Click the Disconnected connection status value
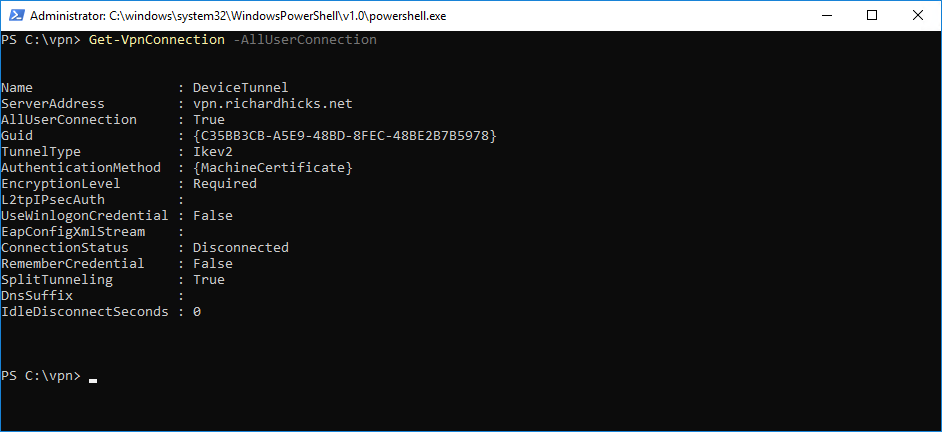942x432 pixels. tap(240, 248)
